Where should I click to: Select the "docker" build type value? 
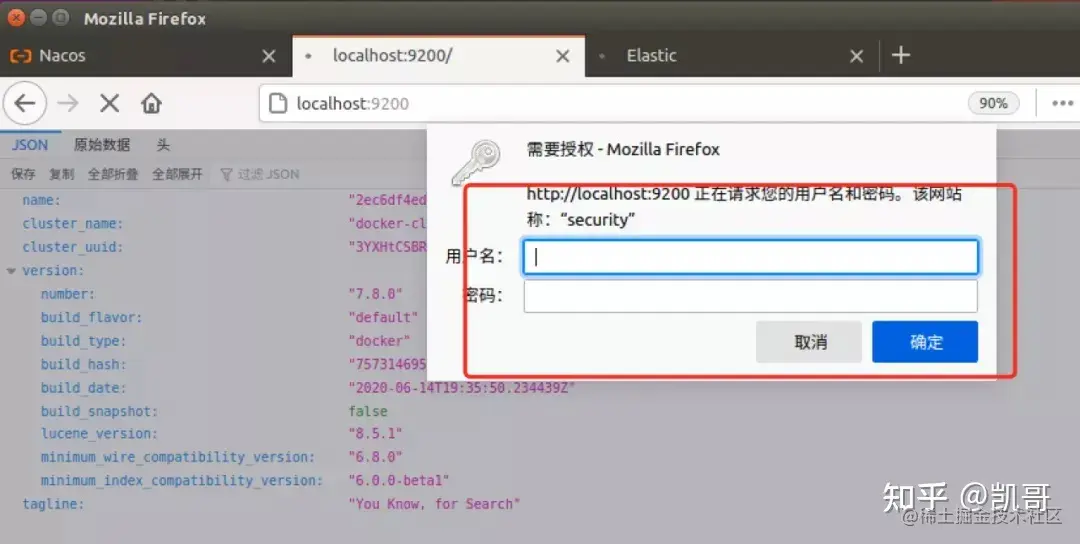pyautogui.click(x=380, y=341)
